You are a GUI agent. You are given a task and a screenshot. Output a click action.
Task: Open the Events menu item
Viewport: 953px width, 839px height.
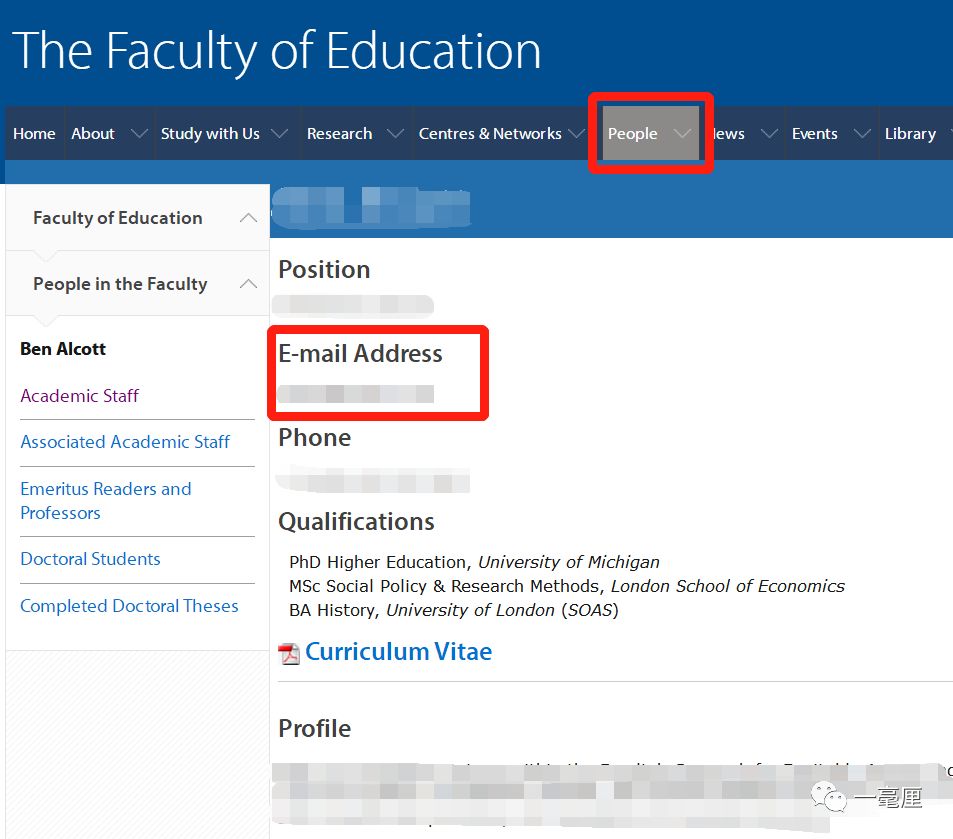(x=814, y=134)
